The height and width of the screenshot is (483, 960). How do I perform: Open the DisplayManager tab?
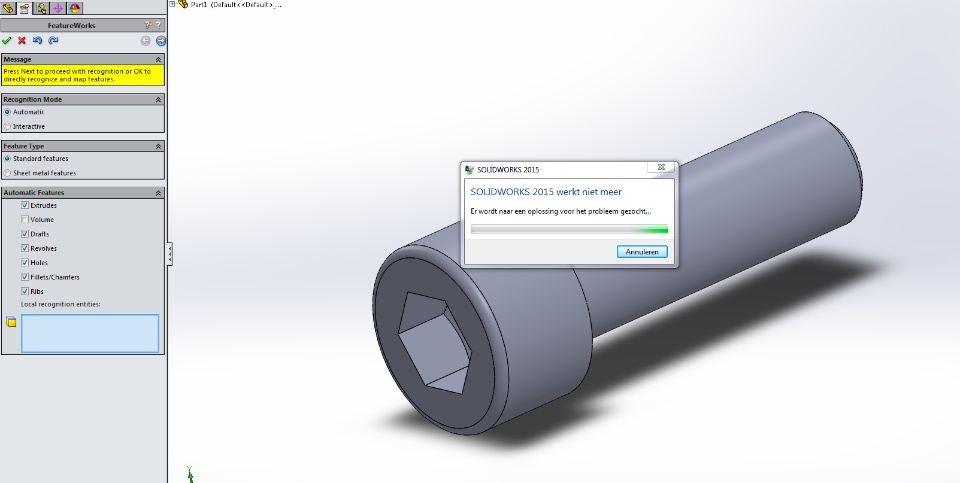click(x=75, y=8)
